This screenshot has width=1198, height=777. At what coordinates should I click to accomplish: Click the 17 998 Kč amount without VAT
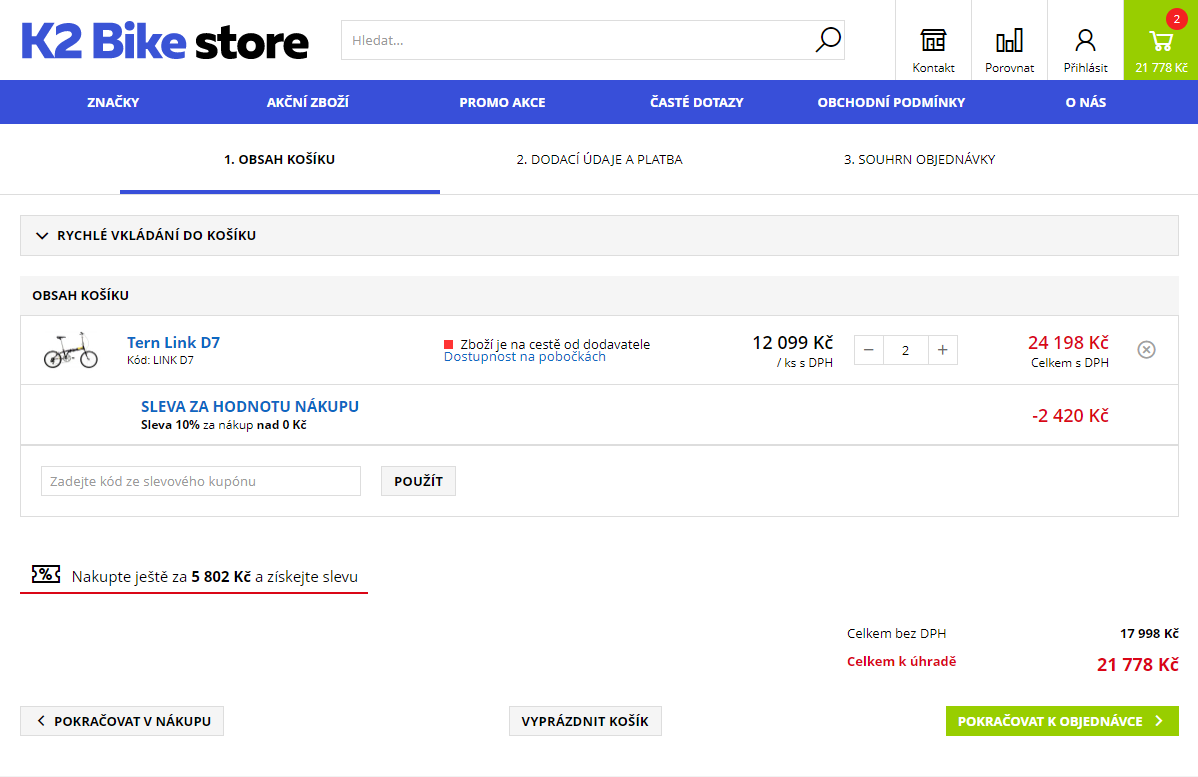(x=1149, y=633)
